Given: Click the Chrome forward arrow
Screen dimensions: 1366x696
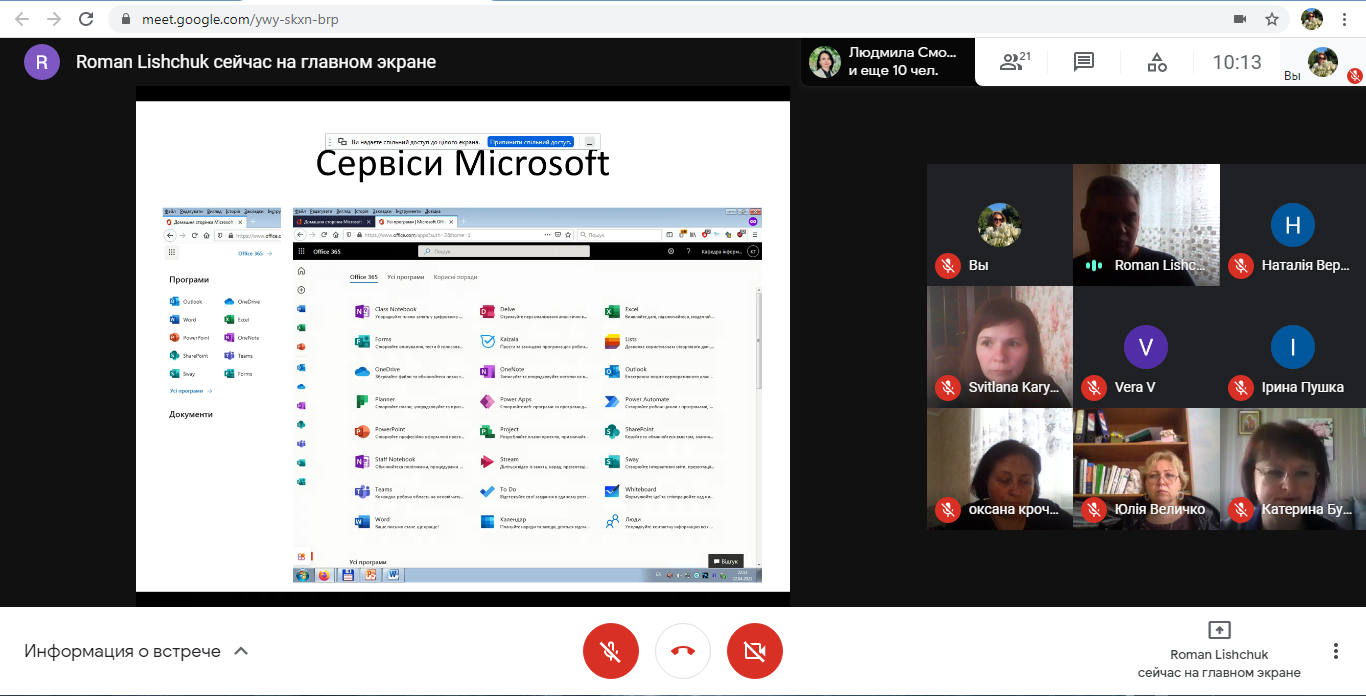Looking at the screenshot, I should click(x=54, y=19).
